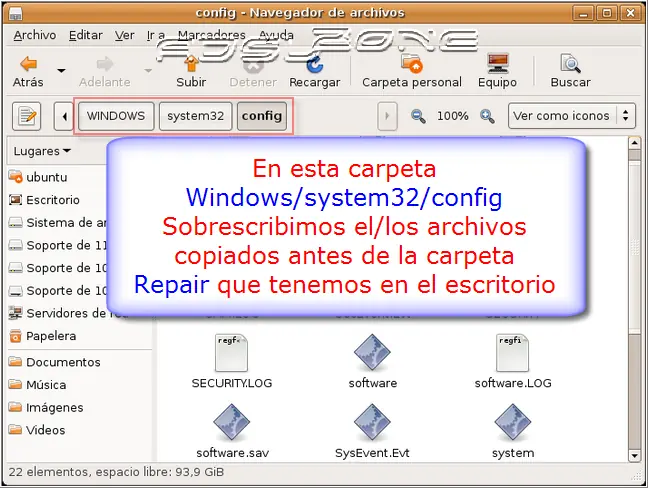Zoom out with the minus magnifier
The height and width of the screenshot is (488, 648).
[418, 116]
